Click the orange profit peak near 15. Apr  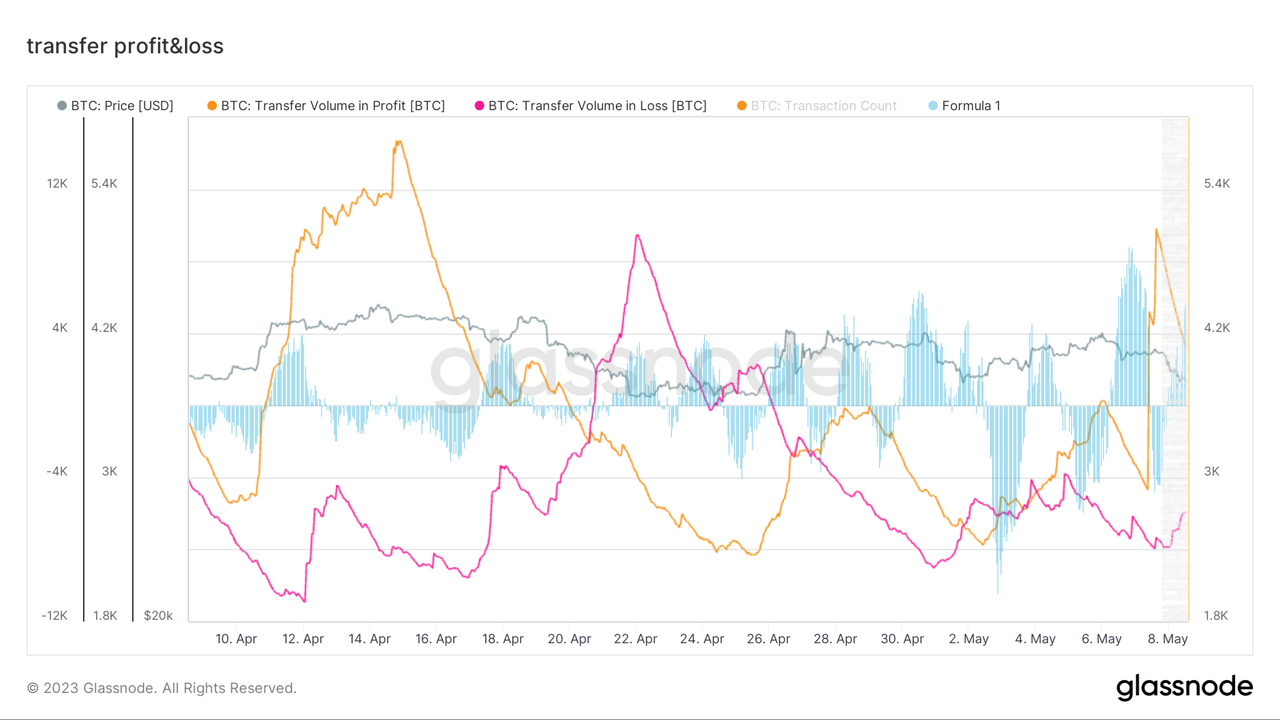click(x=398, y=142)
